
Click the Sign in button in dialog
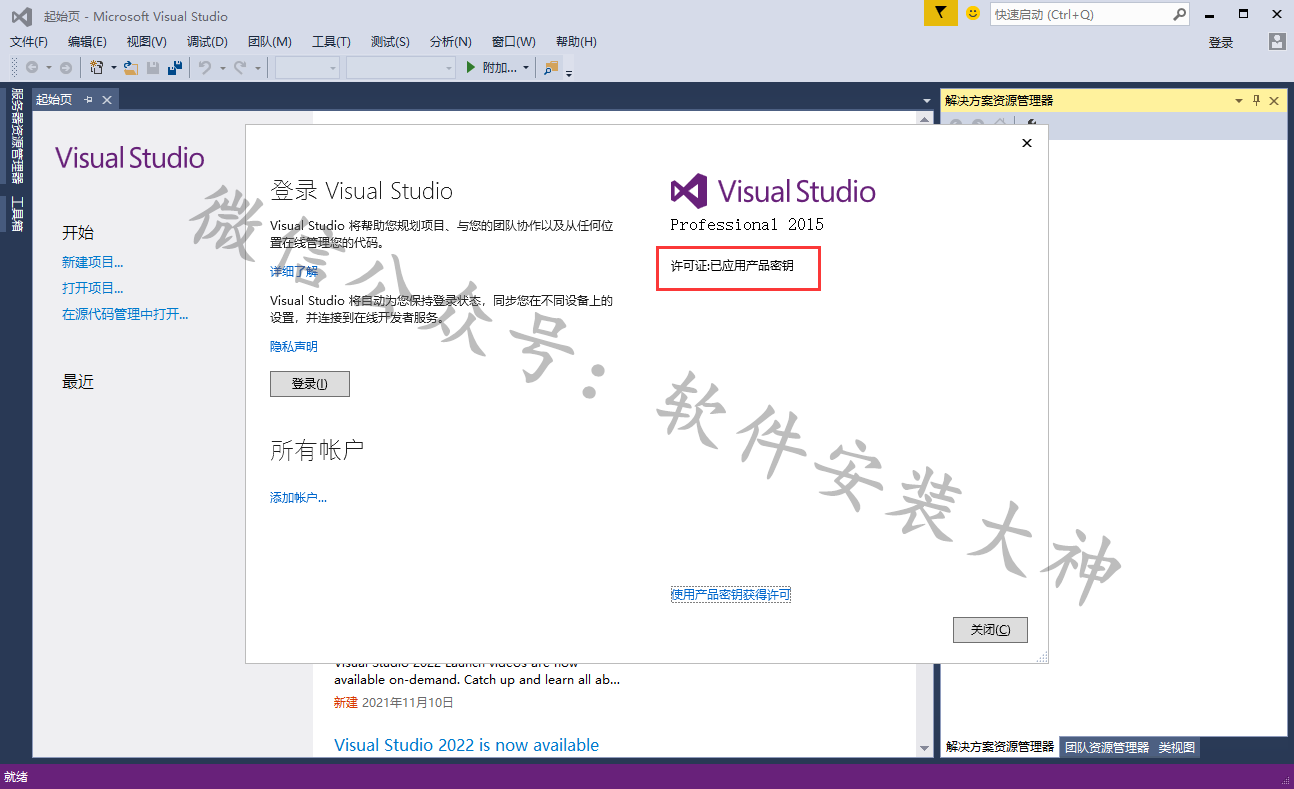click(x=310, y=384)
